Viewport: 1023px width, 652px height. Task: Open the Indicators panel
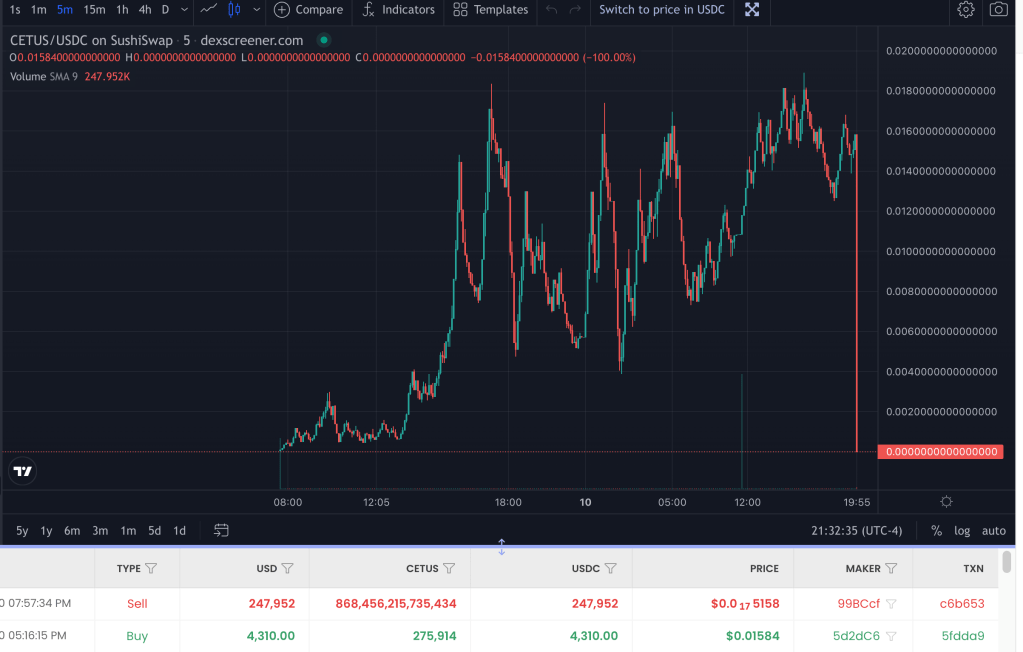397,10
